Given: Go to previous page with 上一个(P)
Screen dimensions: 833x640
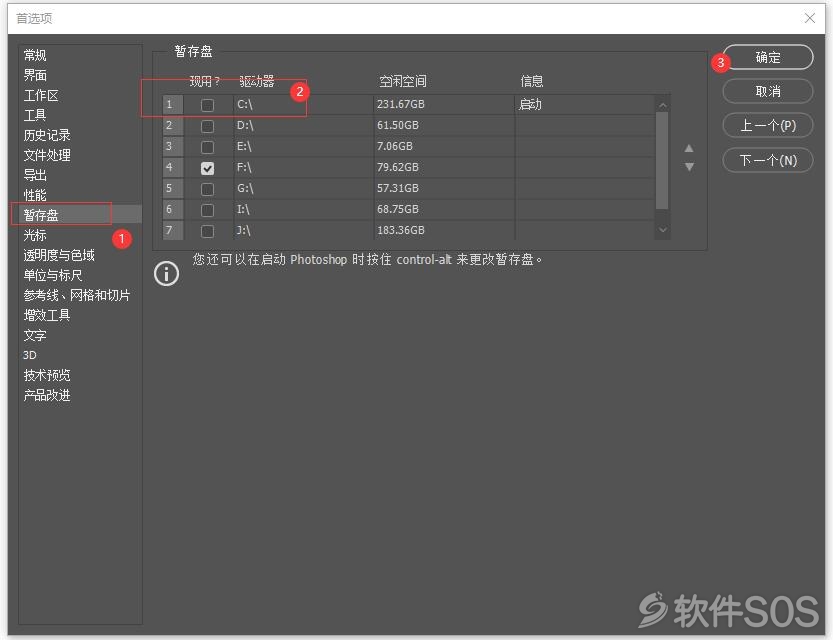Looking at the screenshot, I should (x=768, y=126).
